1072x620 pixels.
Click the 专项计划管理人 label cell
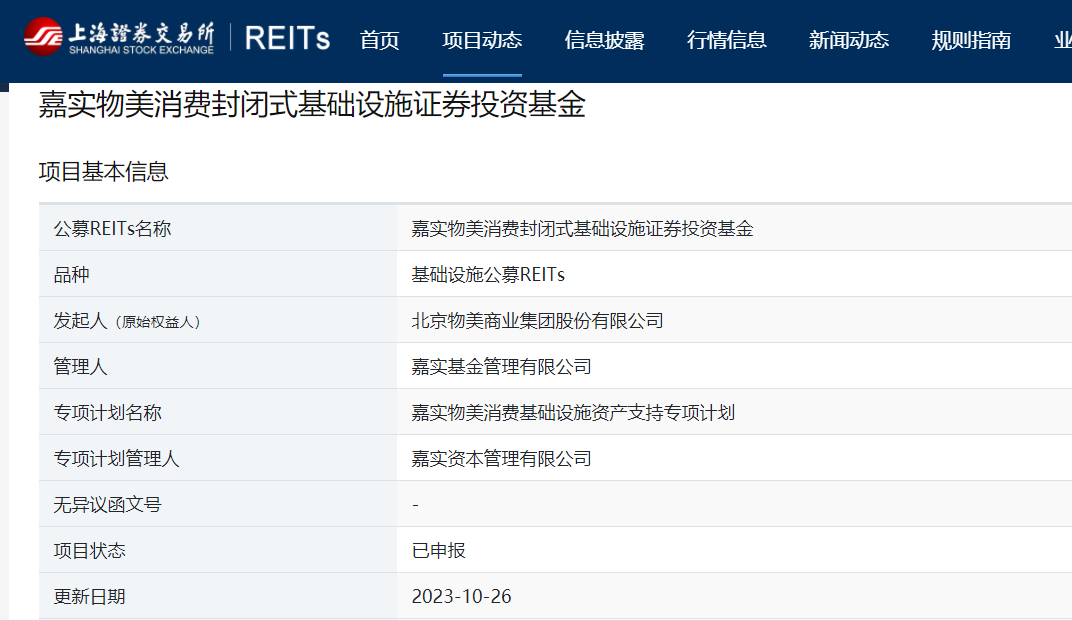pos(217,458)
